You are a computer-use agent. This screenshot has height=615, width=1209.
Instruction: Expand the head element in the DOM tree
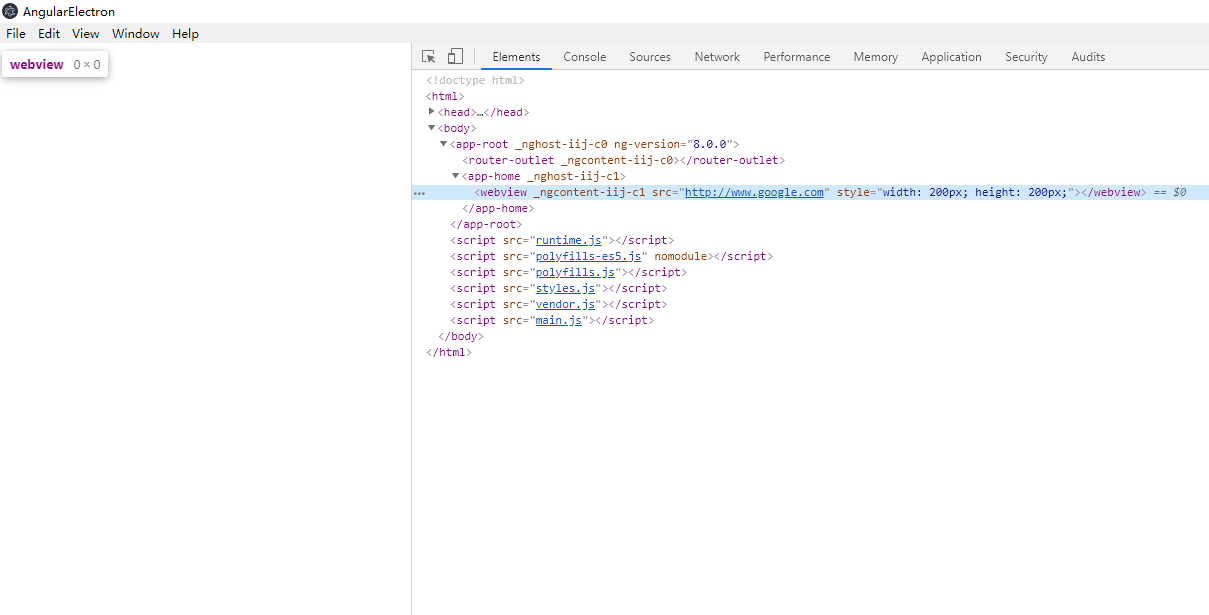[x=431, y=111]
